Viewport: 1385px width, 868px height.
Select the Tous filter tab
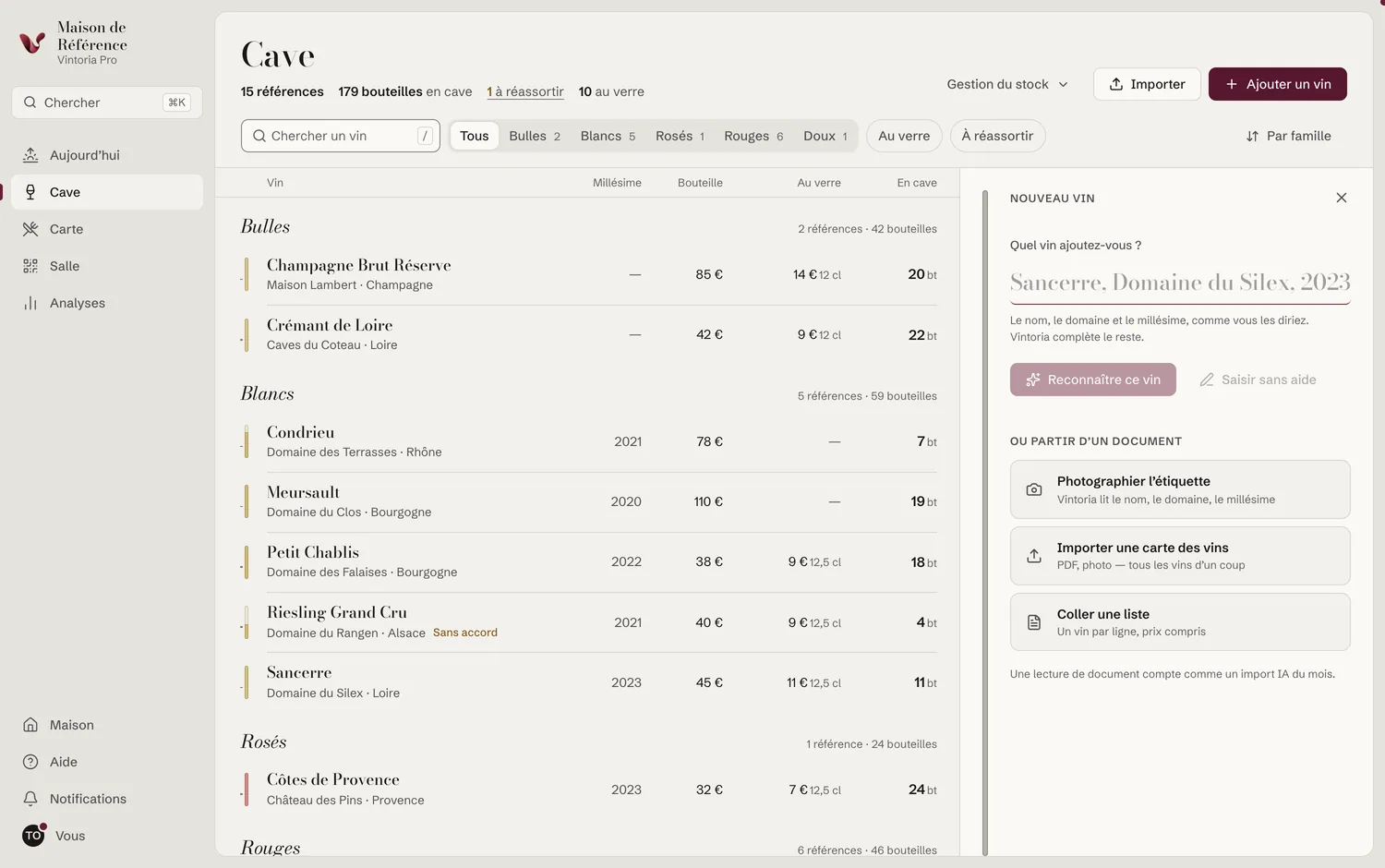(475, 136)
